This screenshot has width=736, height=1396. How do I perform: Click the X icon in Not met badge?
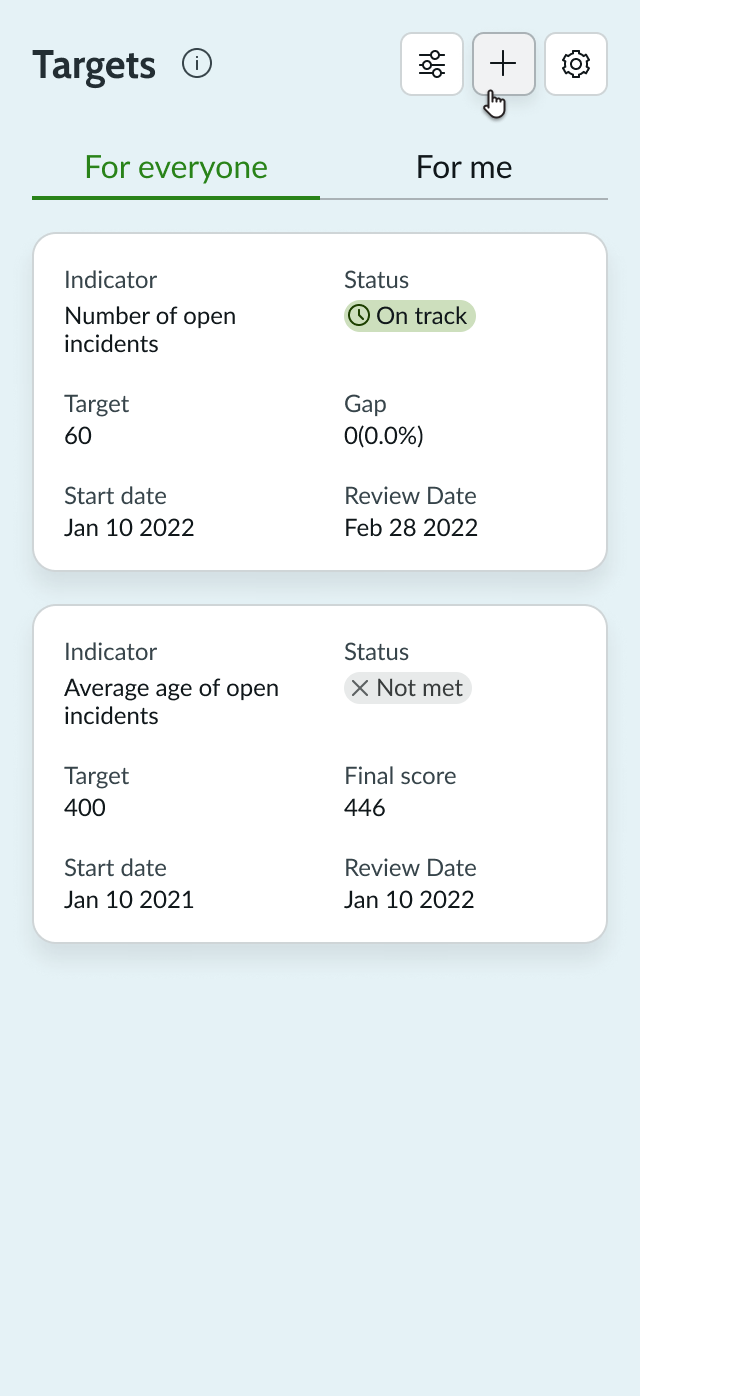tap(363, 687)
